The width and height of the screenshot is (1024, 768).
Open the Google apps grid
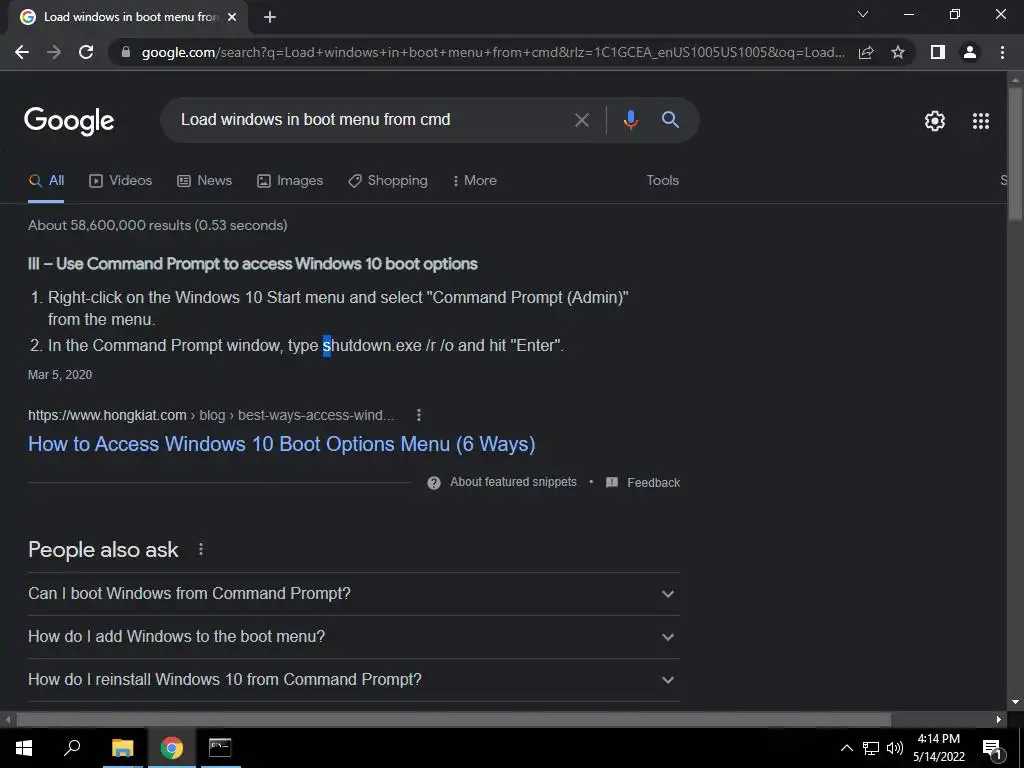[981, 121]
